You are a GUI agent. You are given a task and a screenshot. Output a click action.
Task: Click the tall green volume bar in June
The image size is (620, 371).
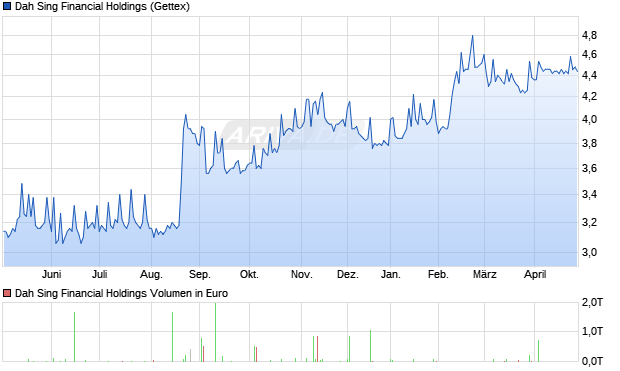coord(74,337)
